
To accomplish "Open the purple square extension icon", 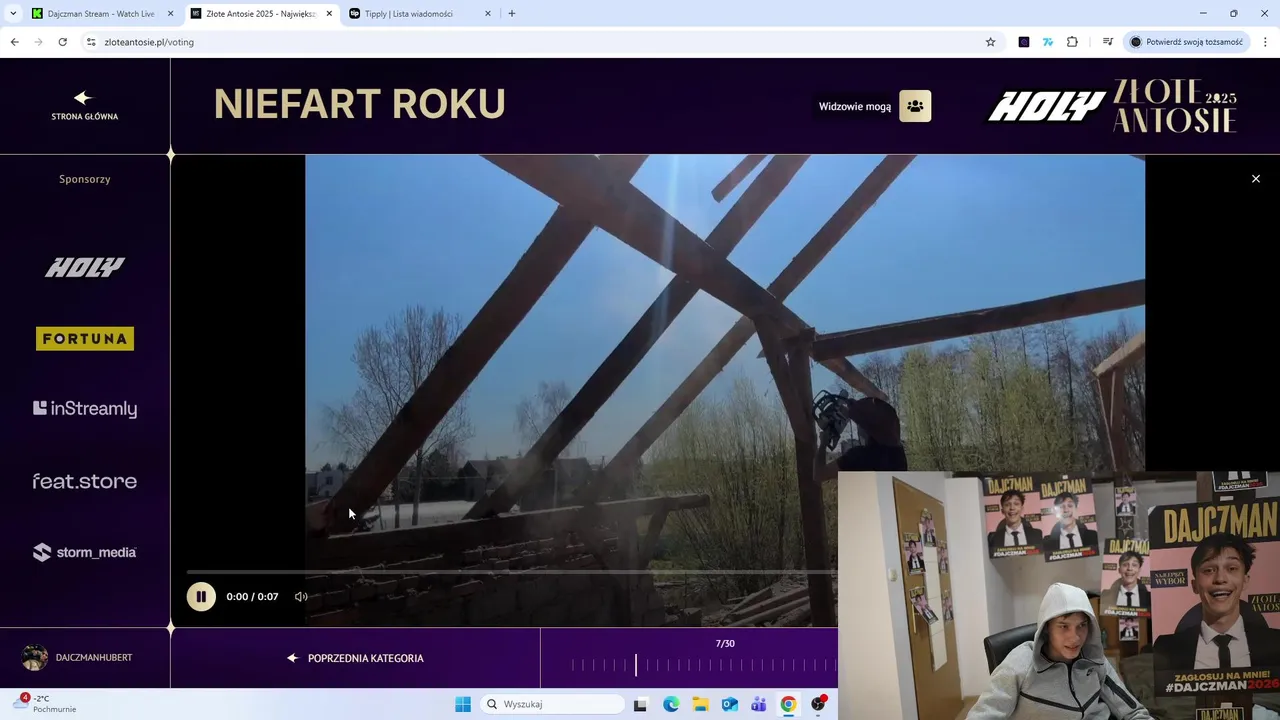I will click(1024, 42).
